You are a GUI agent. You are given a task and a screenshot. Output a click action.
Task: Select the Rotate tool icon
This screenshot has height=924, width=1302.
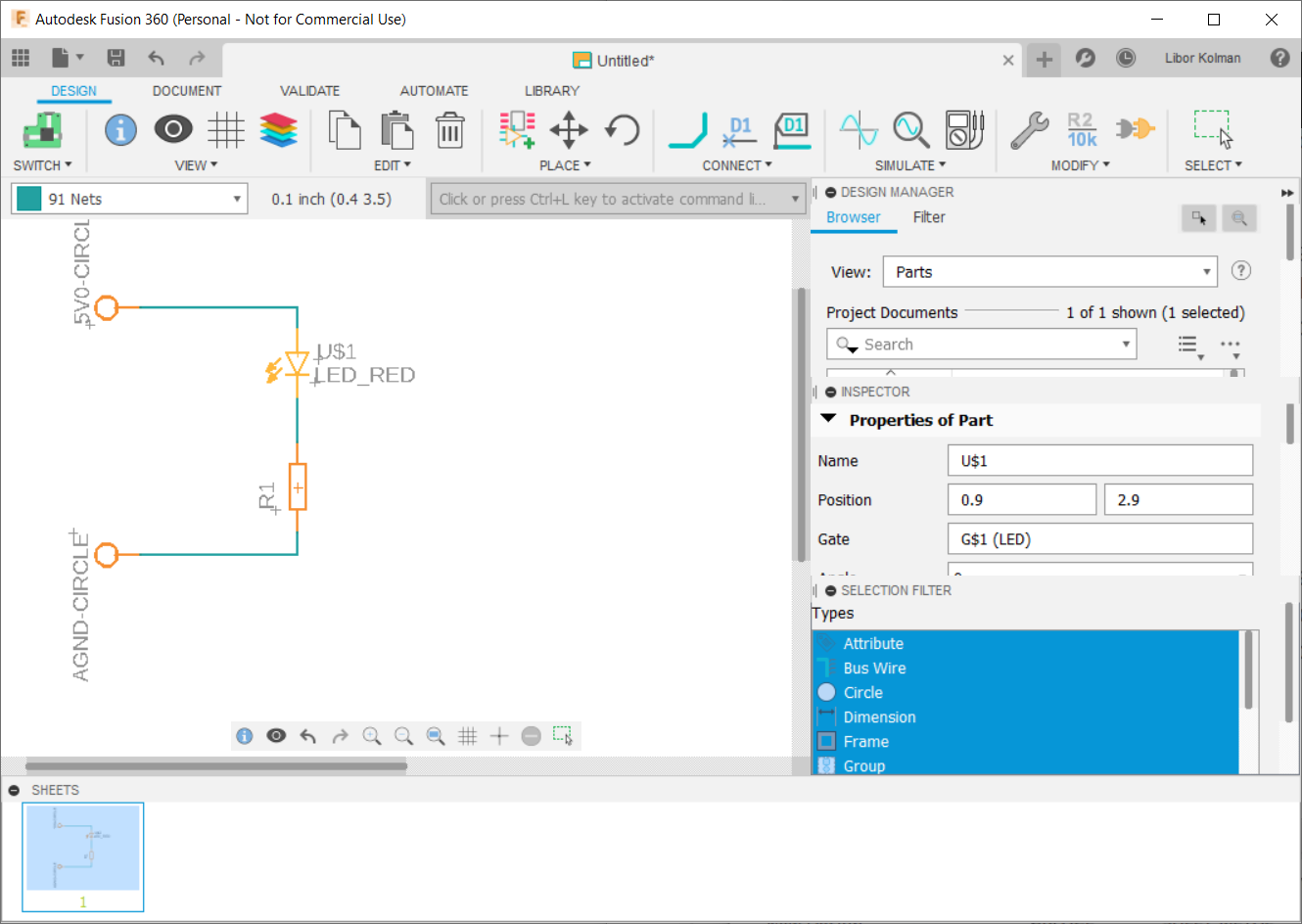coord(622,129)
